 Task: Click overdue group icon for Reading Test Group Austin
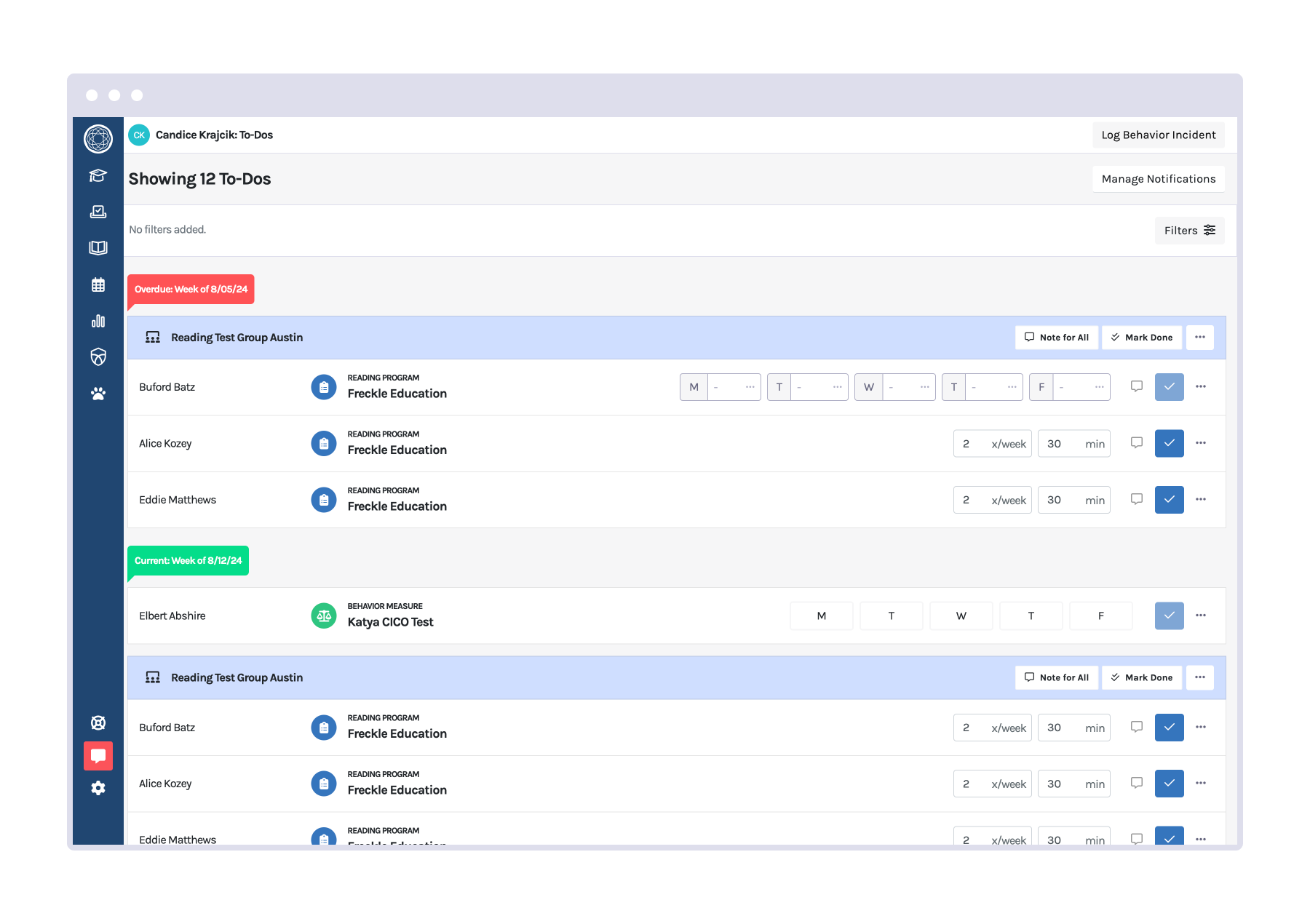153,338
